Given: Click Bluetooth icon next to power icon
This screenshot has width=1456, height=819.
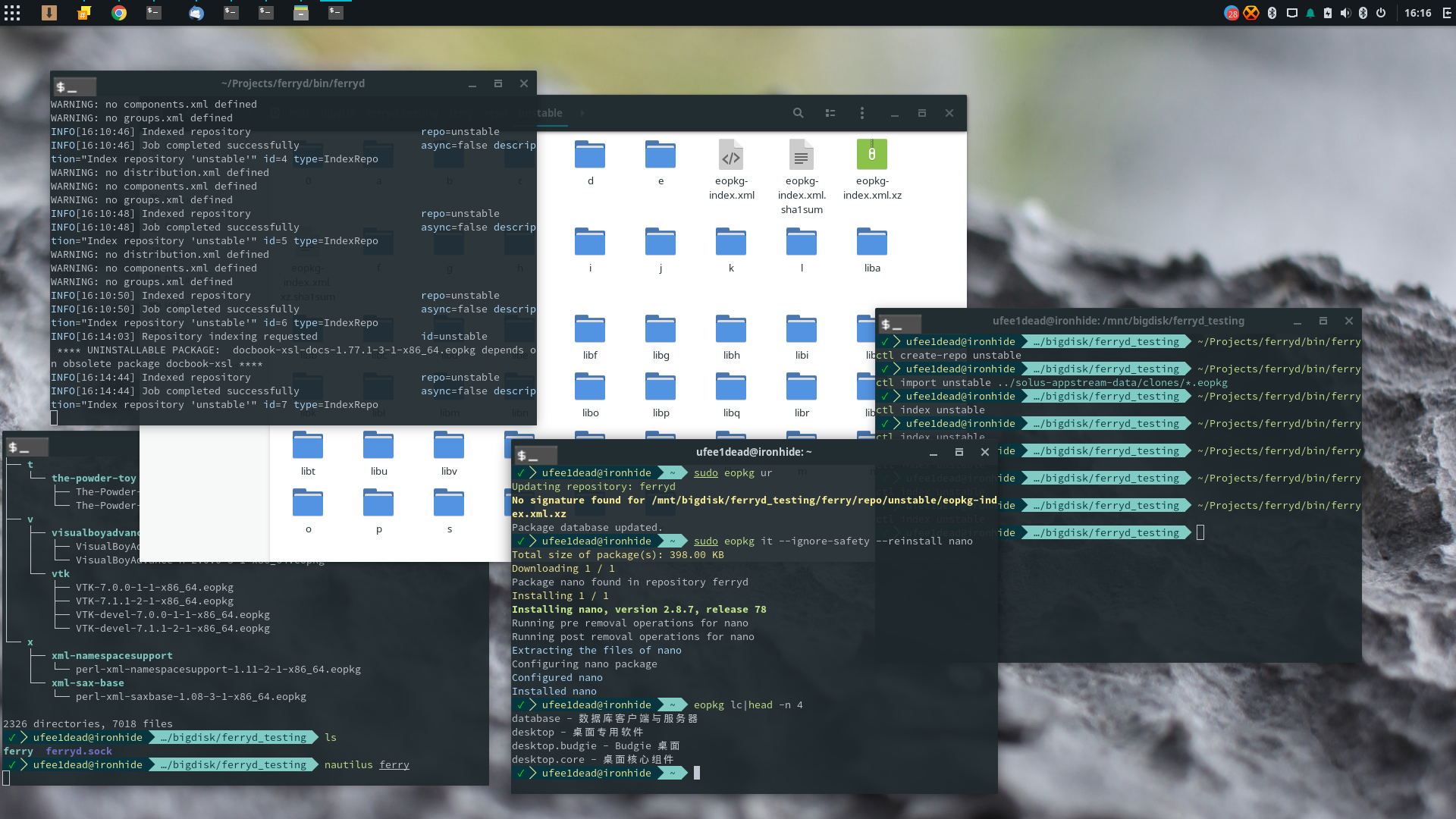Looking at the screenshot, I should coord(1363,13).
